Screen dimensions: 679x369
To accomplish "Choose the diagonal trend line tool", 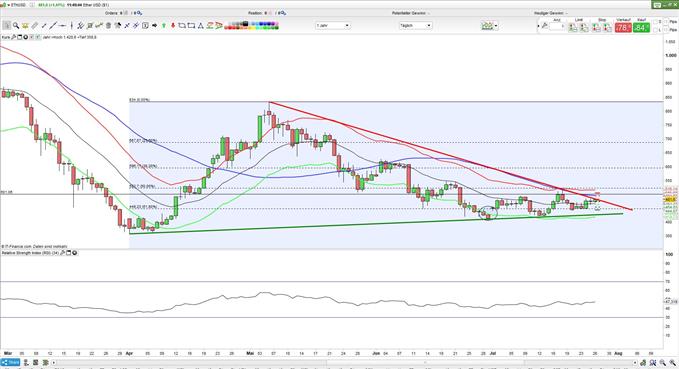I will pos(53,26).
